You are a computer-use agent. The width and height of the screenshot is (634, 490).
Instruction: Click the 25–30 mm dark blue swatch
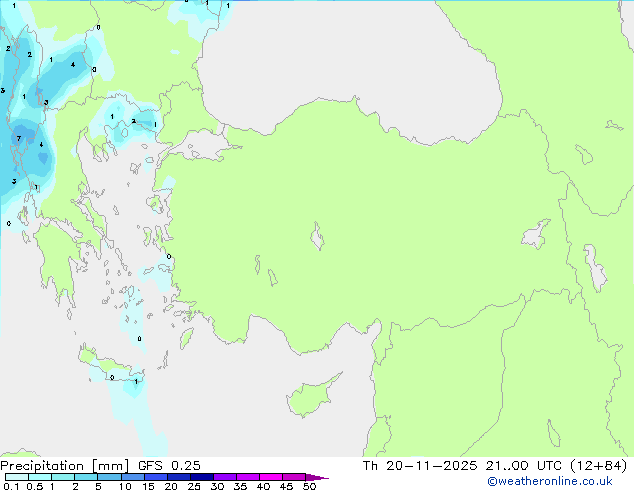(201, 477)
